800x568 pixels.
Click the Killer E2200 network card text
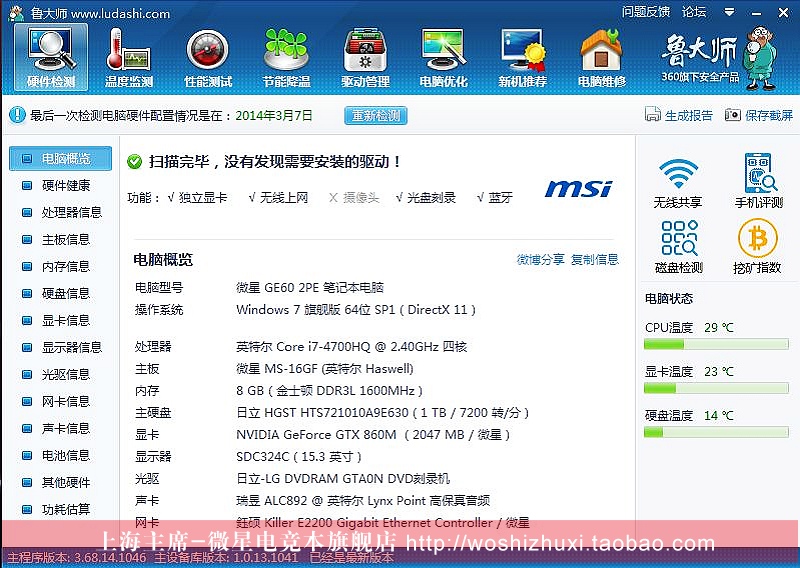pos(383,523)
